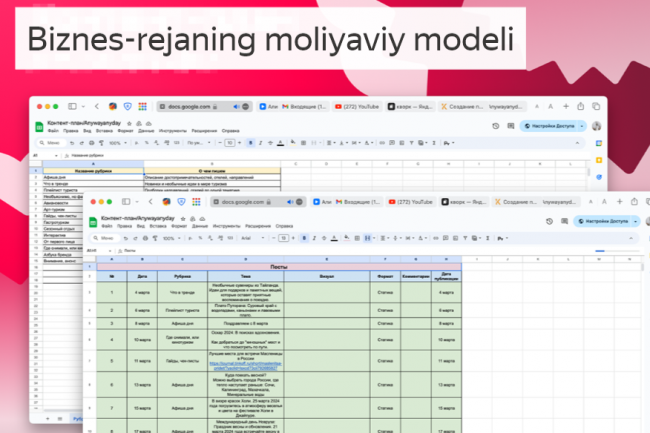650x433 pixels.
Task: Click Undo in the front Sheets window toolbar
Action: [x=126, y=238]
